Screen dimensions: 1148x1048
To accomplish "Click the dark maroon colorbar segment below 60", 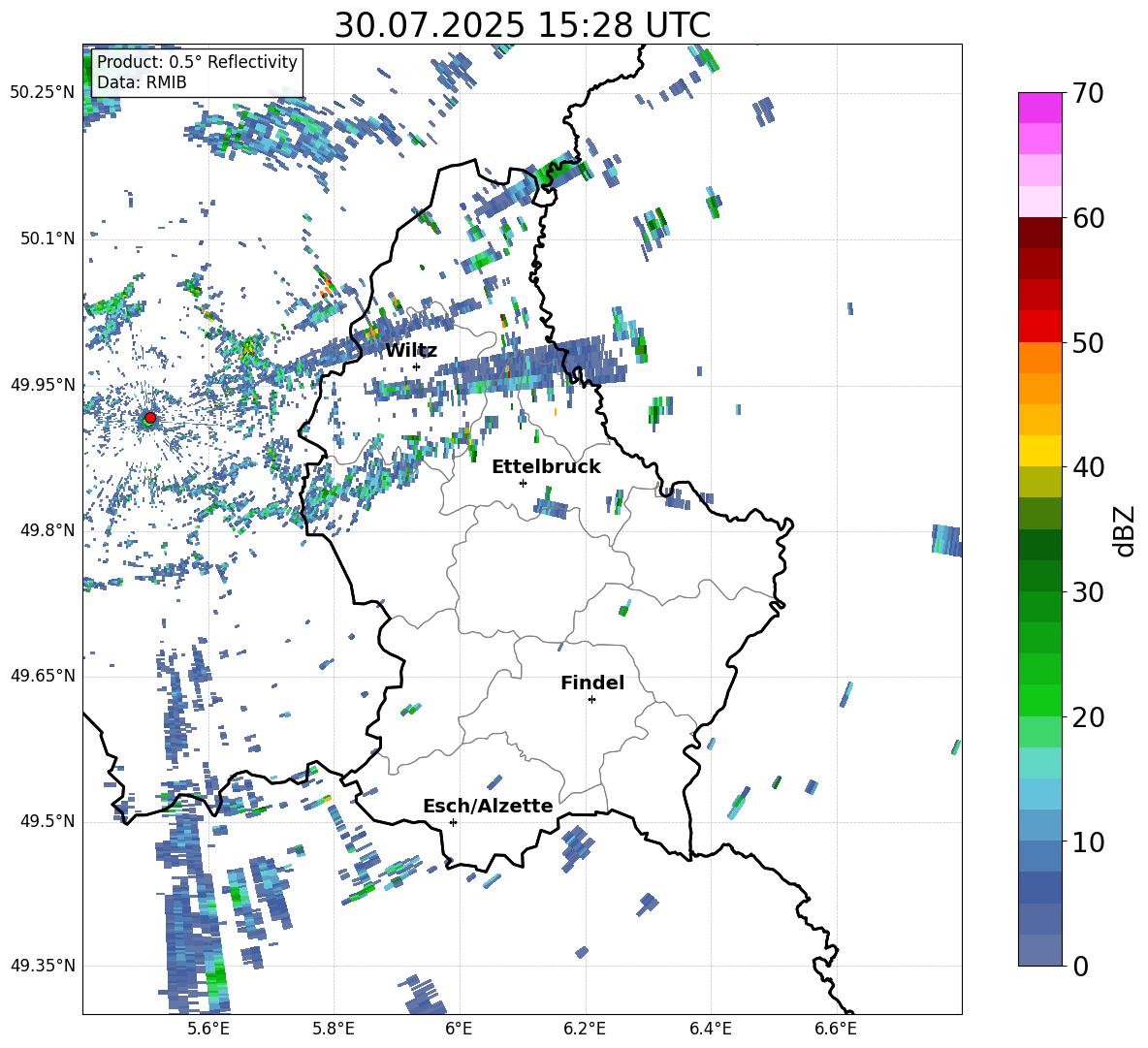I will click(1039, 233).
